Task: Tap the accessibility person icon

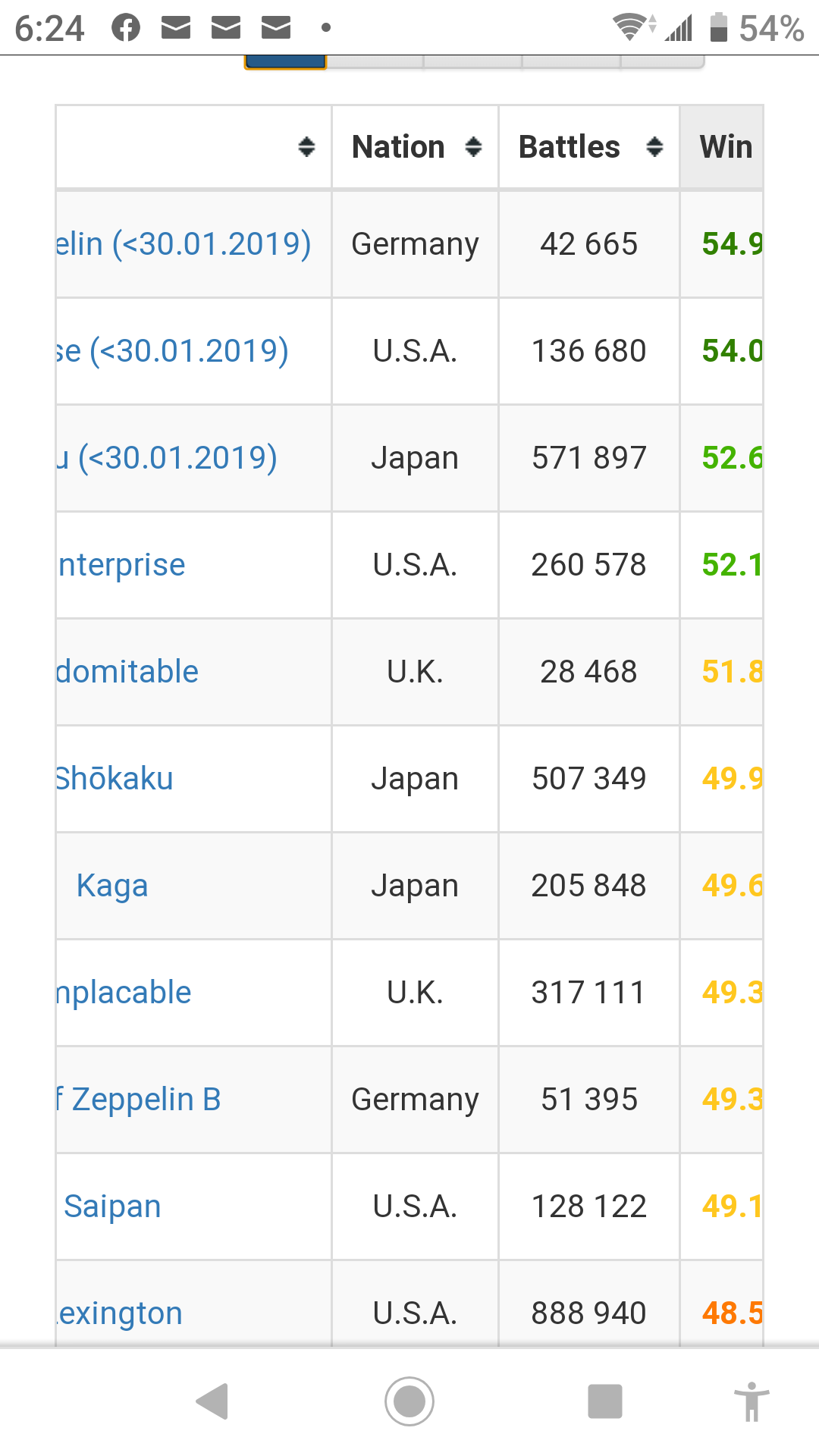Action: (751, 1401)
